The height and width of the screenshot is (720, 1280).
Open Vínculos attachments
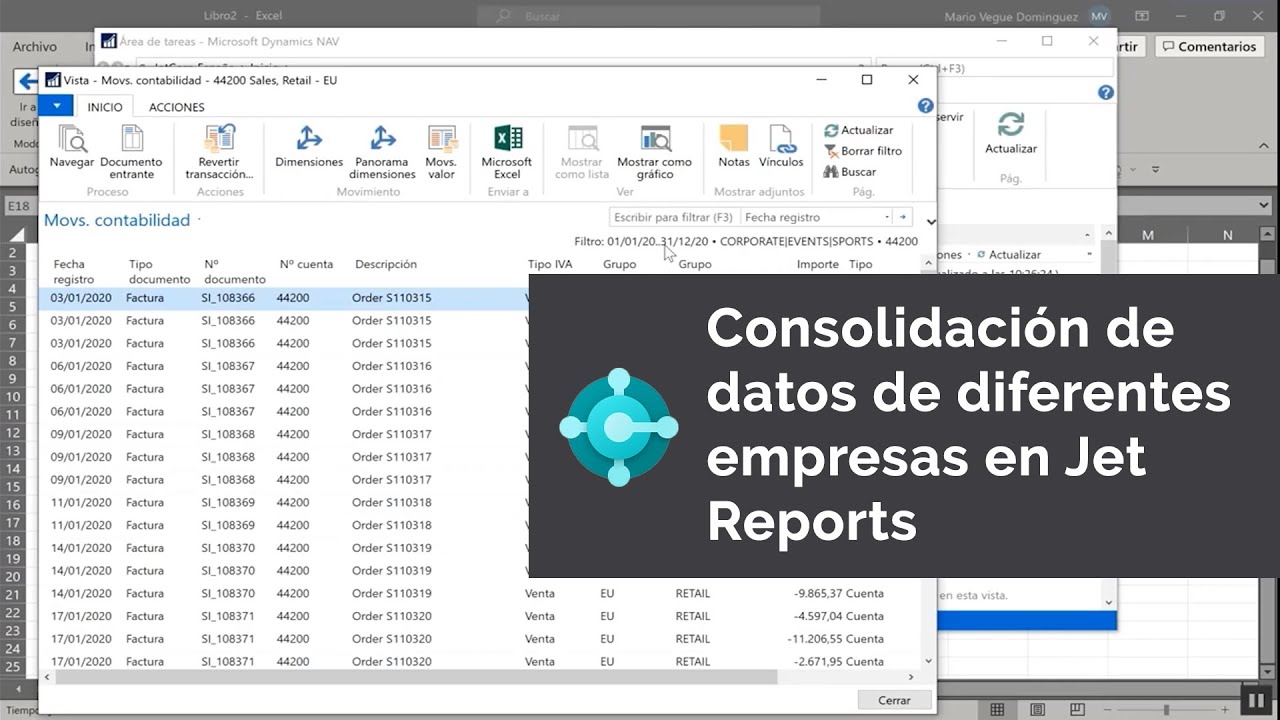click(x=781, y=146)
